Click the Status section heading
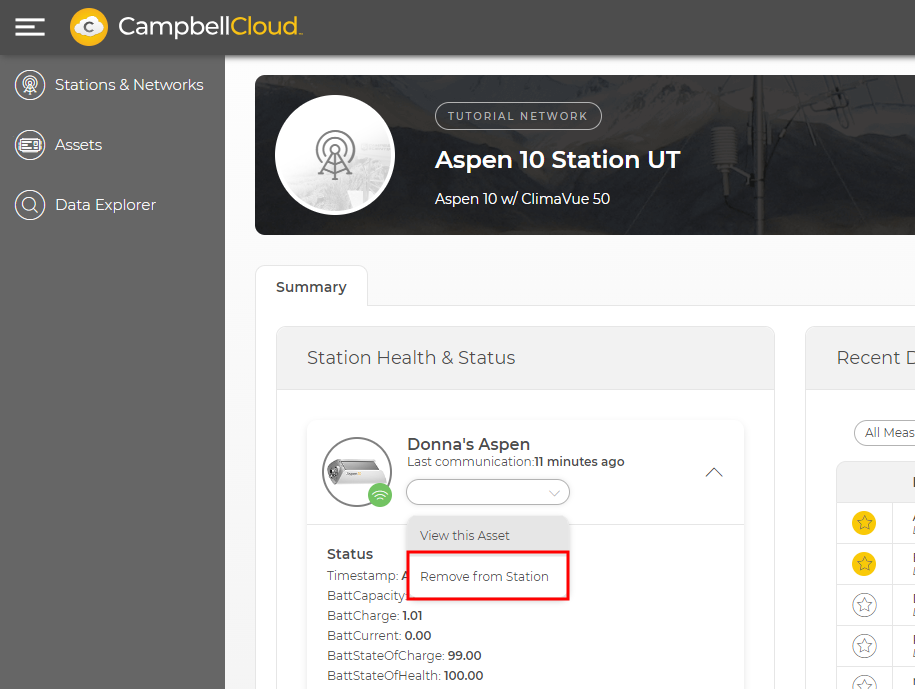Viewport: 915px width, 689px height. (x=350, y=554)
